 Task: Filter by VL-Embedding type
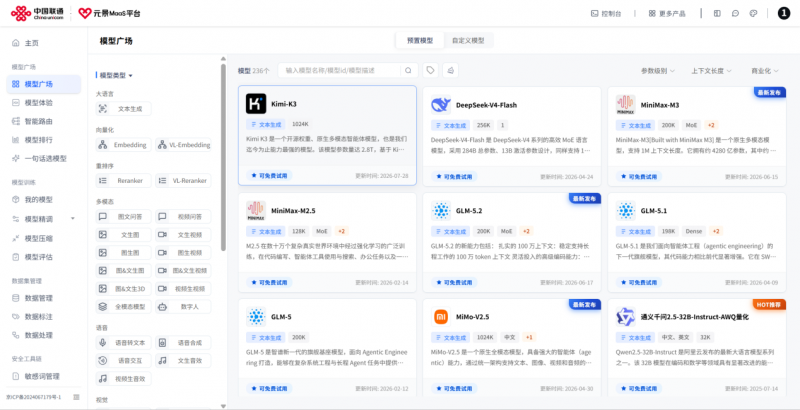tap(183, 145)
